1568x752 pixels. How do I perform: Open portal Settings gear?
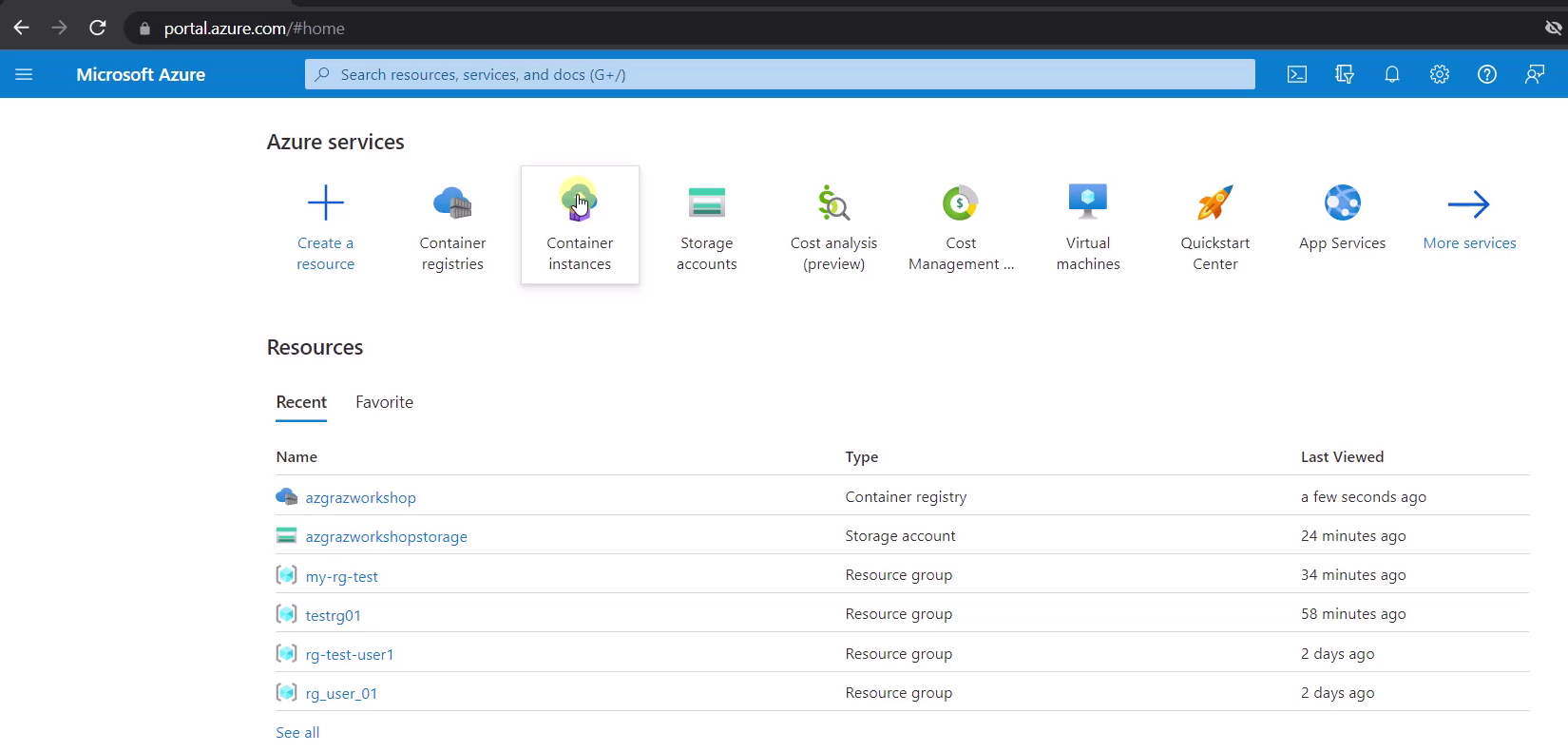[1440, 74]
